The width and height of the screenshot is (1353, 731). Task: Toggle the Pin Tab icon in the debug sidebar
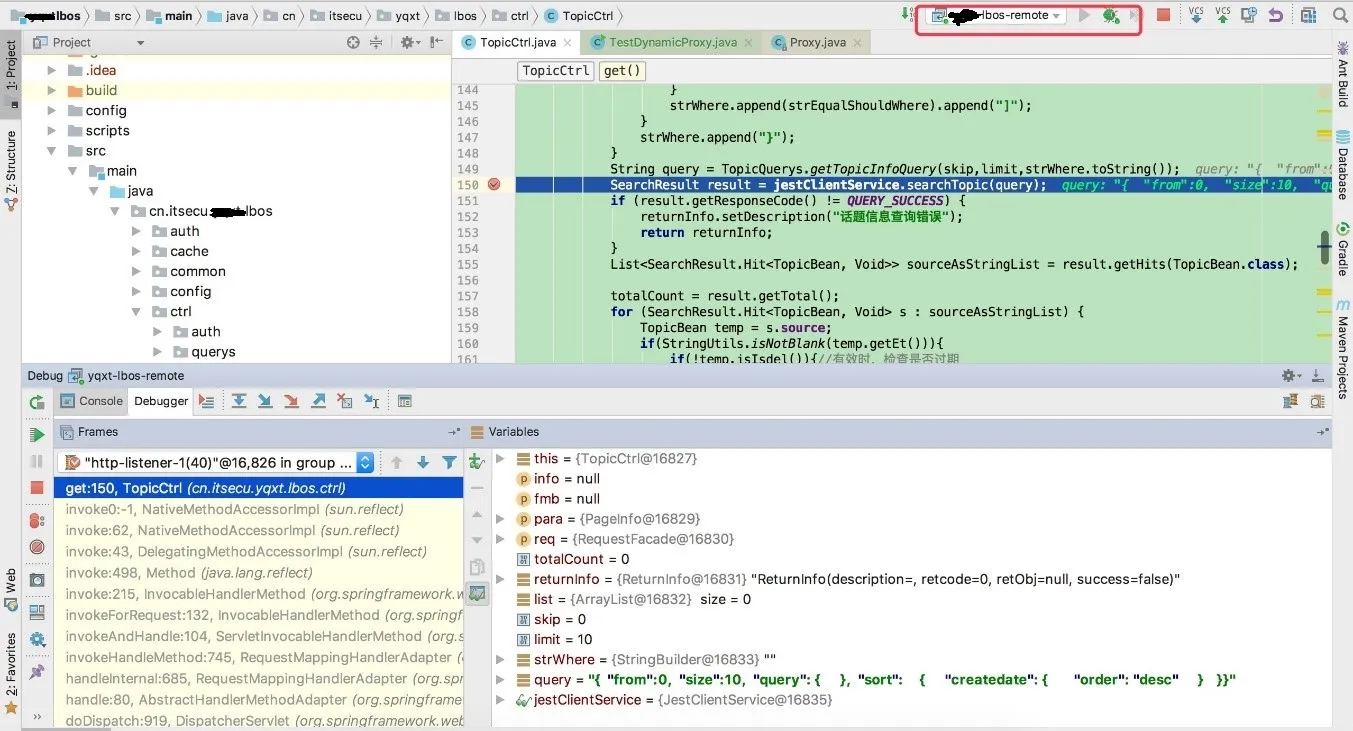[x=37, y=672]
